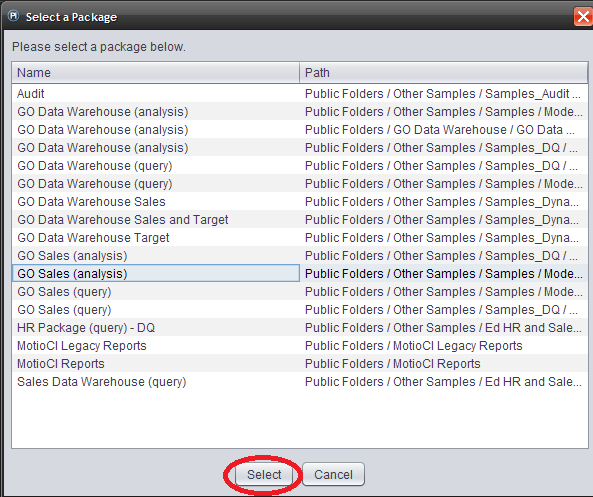
Task: Select the MotioCI Reports package
Action: point(300,363)
